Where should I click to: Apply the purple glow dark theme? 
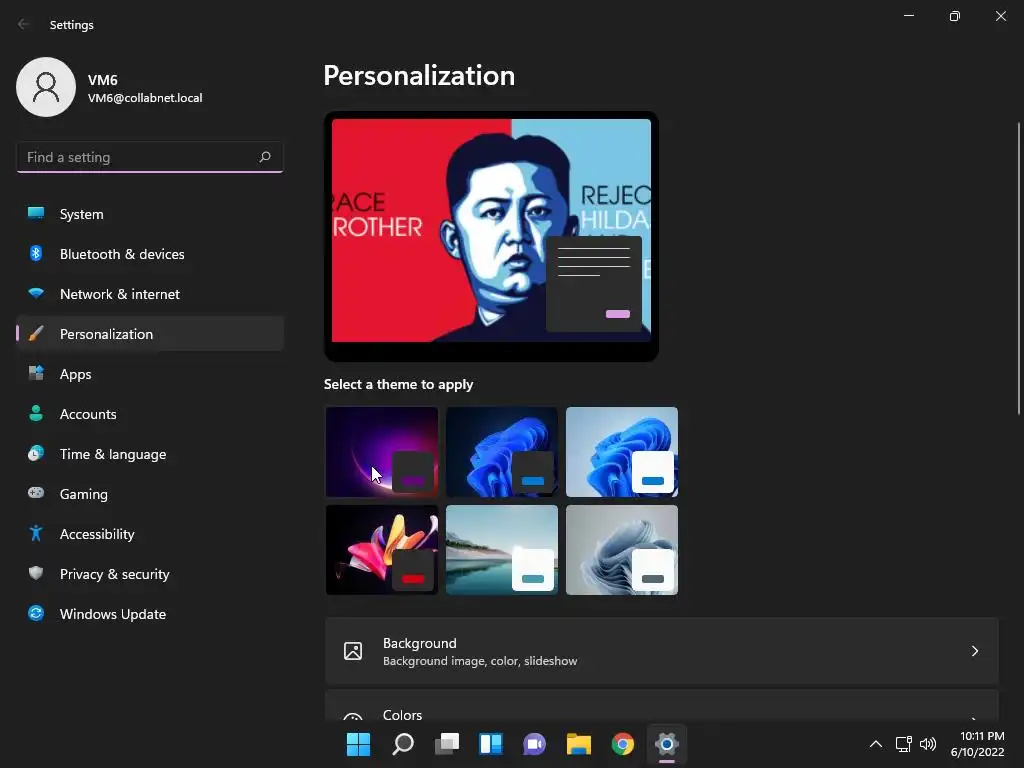click(x=382, y=452)
